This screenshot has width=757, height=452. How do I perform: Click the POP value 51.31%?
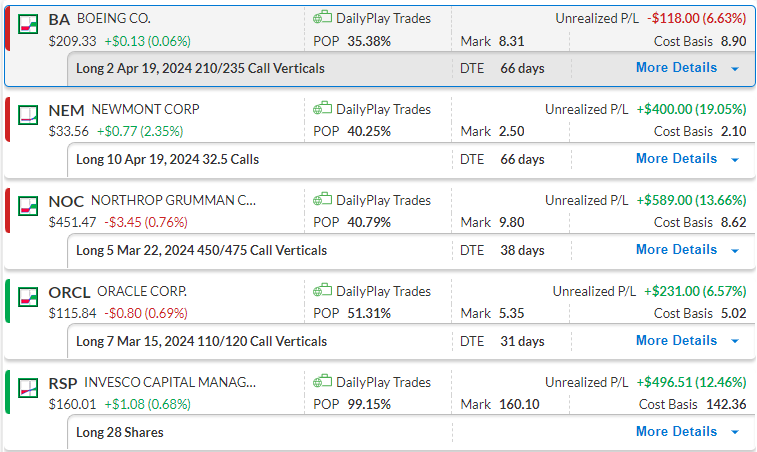(x=369, y=313)
